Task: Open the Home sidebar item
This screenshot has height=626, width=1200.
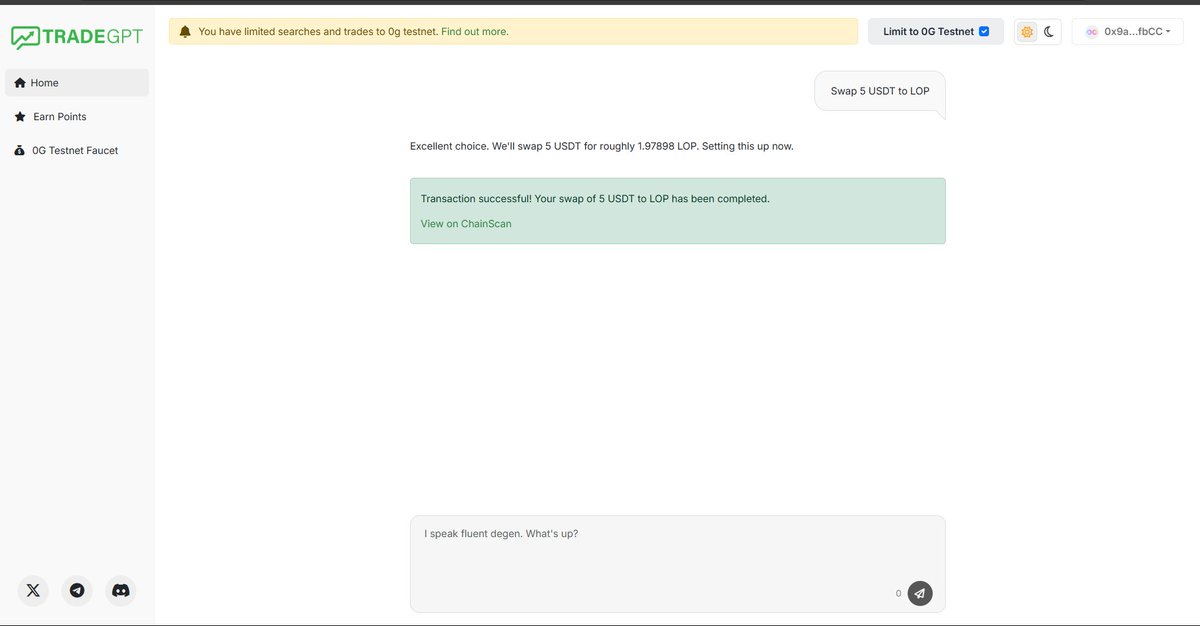Action: tap(77, 83)
